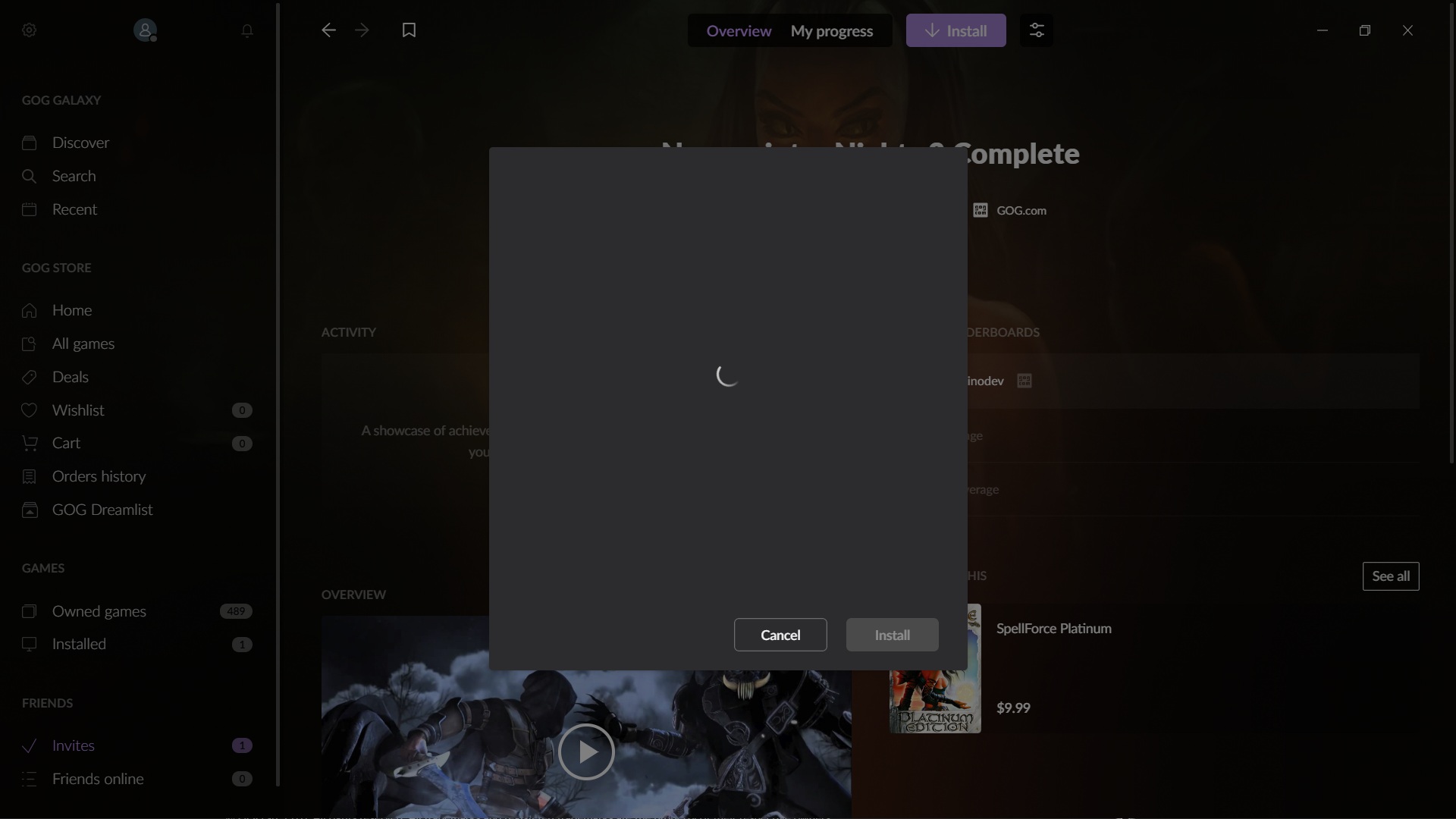
Task: Go back with the left arrow
Action: 328,30
